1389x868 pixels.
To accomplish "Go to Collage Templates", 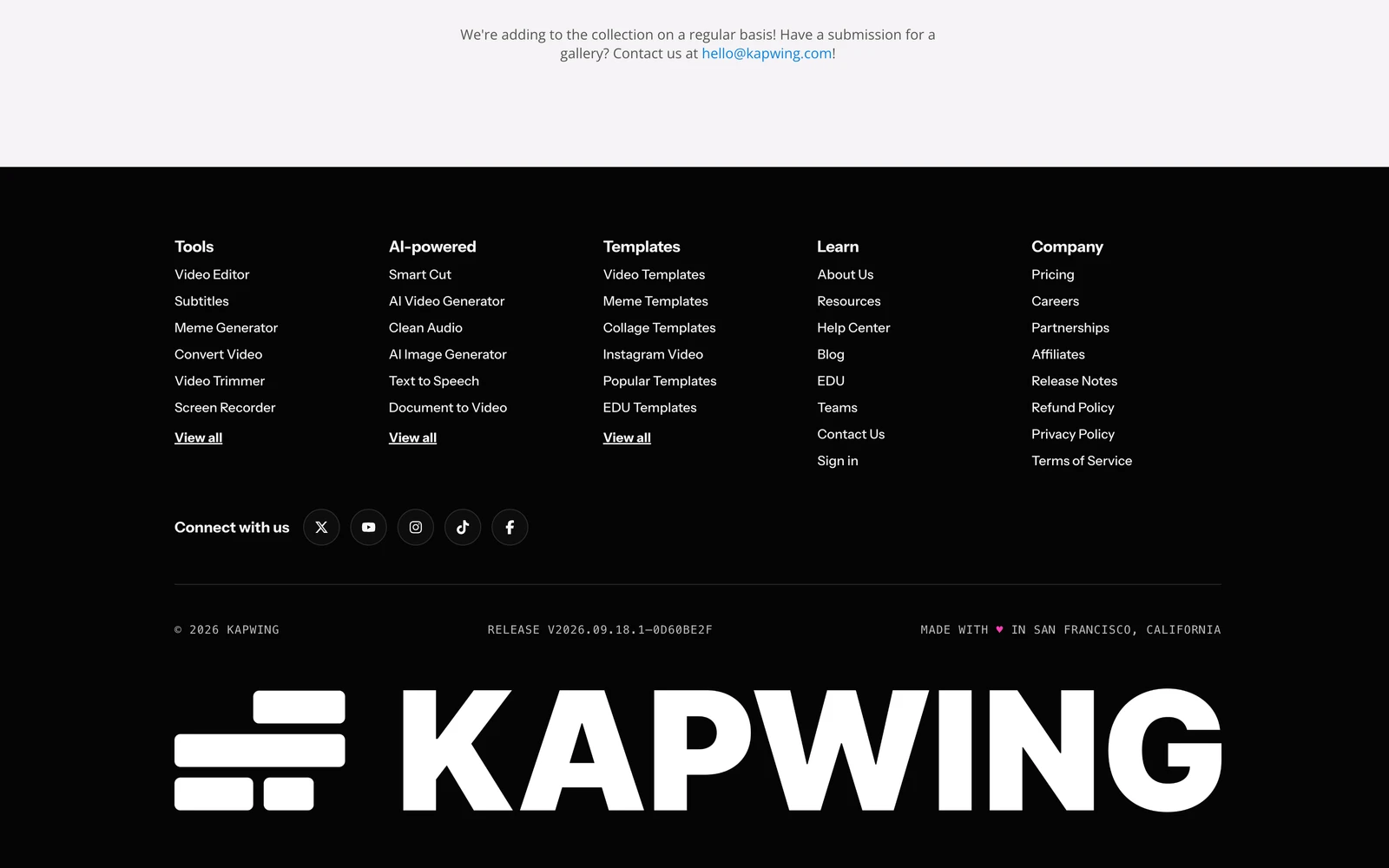I will coord(659,327).
